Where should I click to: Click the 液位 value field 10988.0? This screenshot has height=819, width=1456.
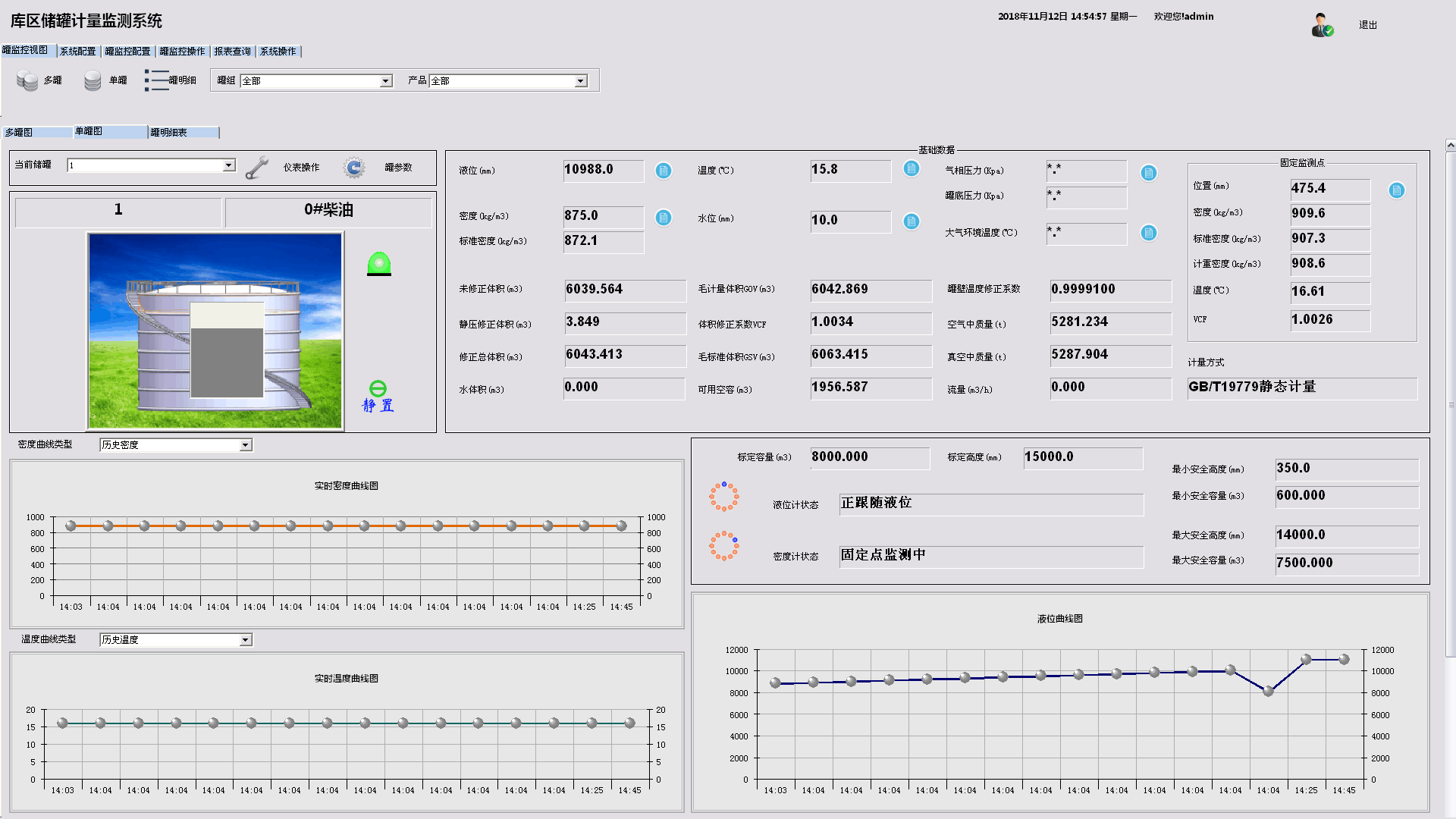(x=604, y=170)
